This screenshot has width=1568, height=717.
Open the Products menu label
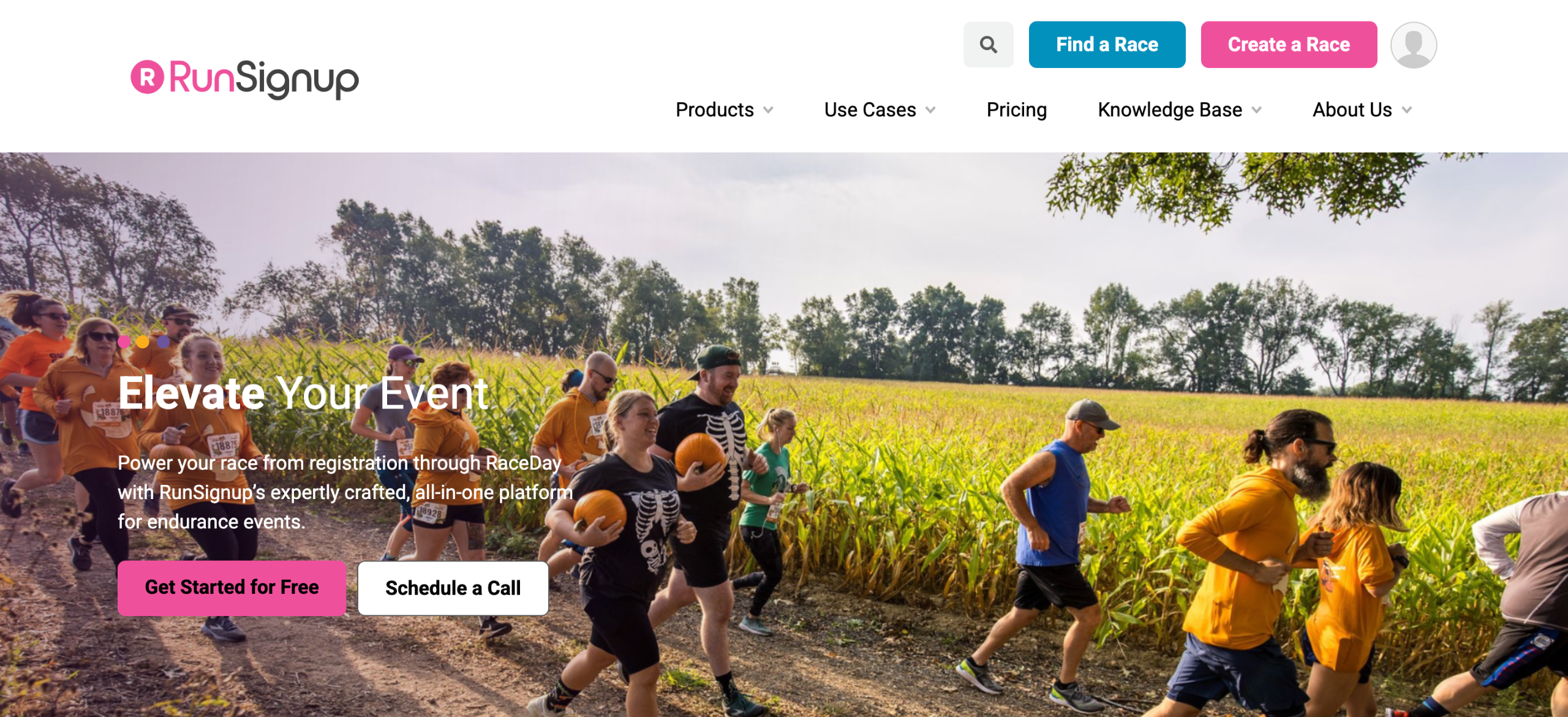pos(715,110)
